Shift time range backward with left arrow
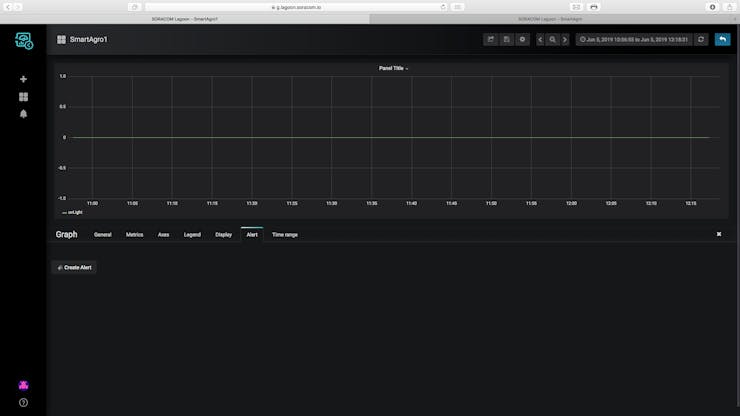 tap(540, 40)
